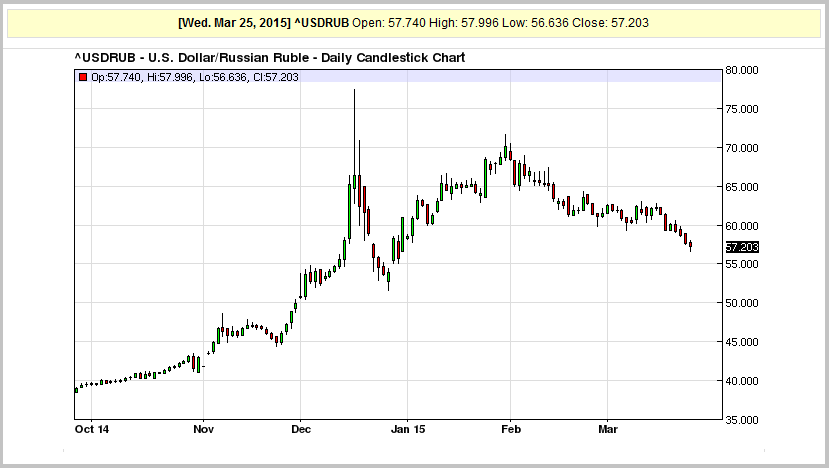Click the 45.000 price axis label
The width and height of the screenshot is (829, 468).
click(x=742, y=342)
